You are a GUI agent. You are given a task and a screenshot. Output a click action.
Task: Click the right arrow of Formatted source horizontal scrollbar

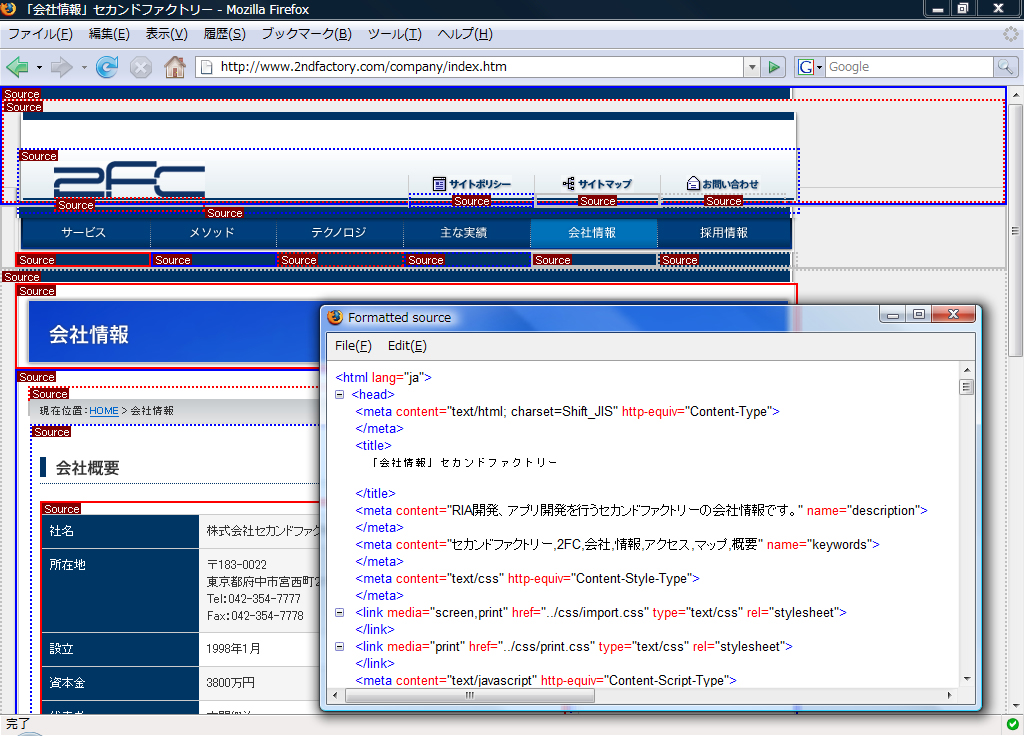click(950, 696)
